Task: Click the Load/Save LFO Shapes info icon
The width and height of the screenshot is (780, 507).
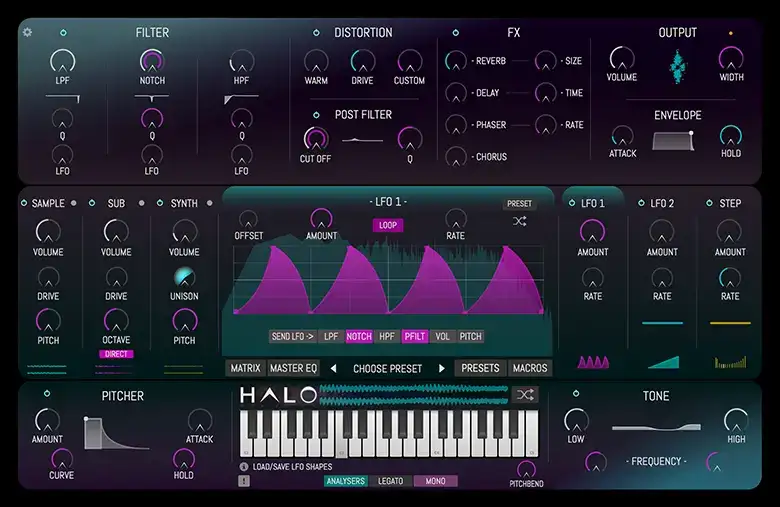Action: (244, 467)
